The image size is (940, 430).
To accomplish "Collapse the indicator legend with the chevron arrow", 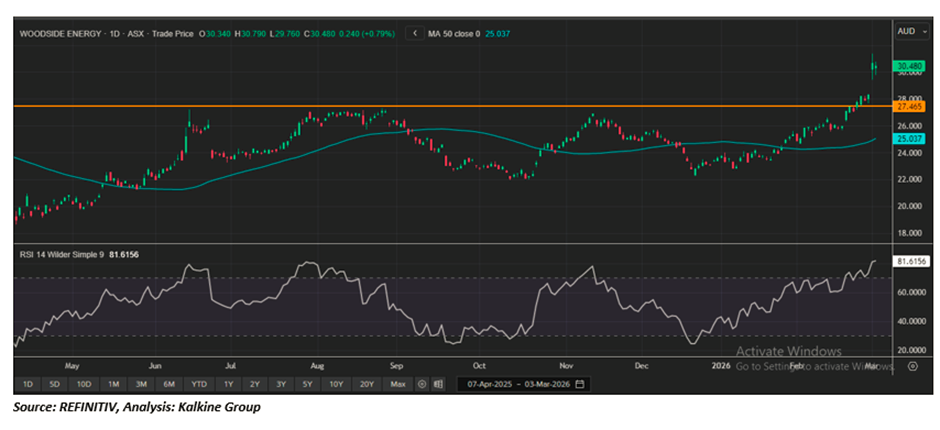I will tap(414, 34).
